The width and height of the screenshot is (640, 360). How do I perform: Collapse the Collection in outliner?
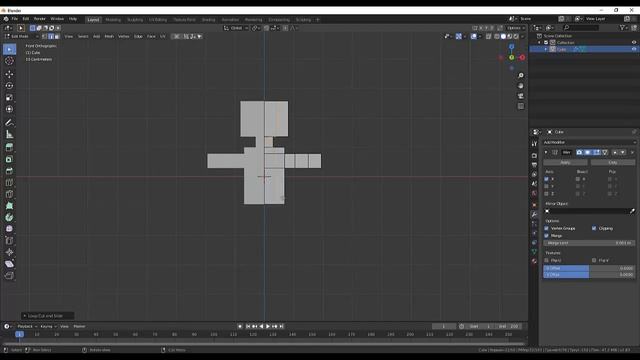pos(539,42)
